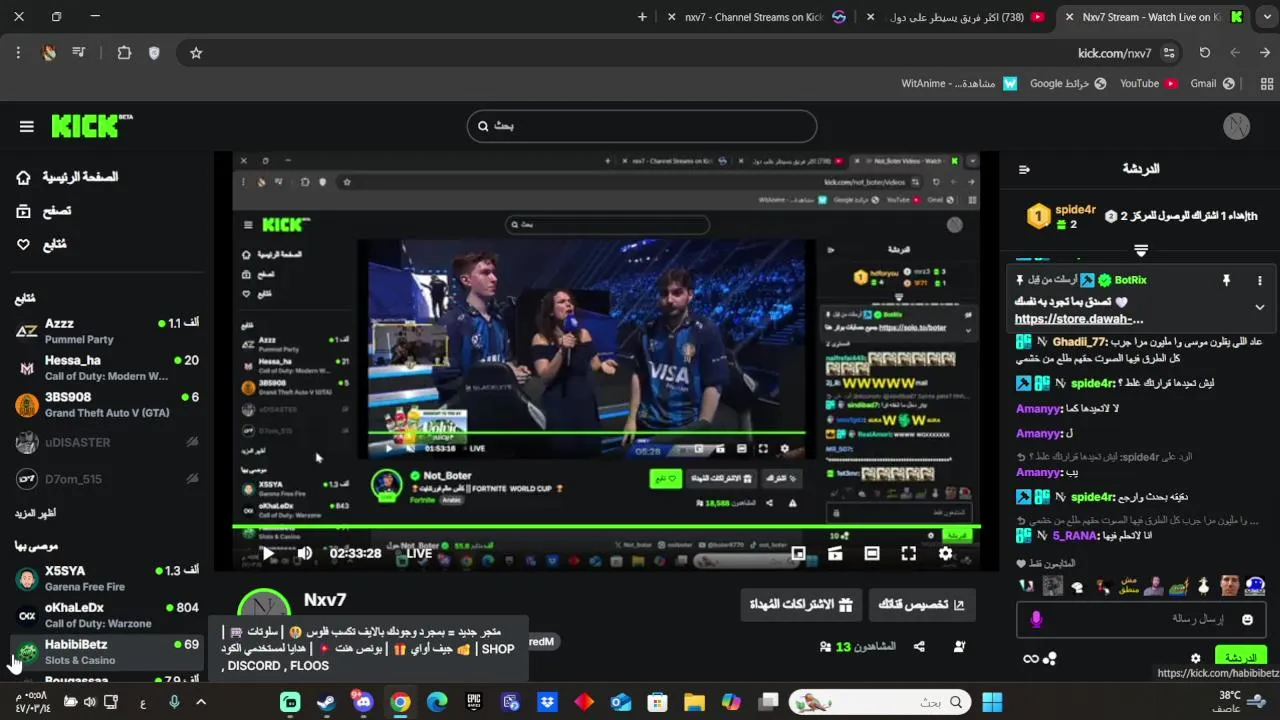
Task: Focus the chat message input field
Action: point(1140,619)
